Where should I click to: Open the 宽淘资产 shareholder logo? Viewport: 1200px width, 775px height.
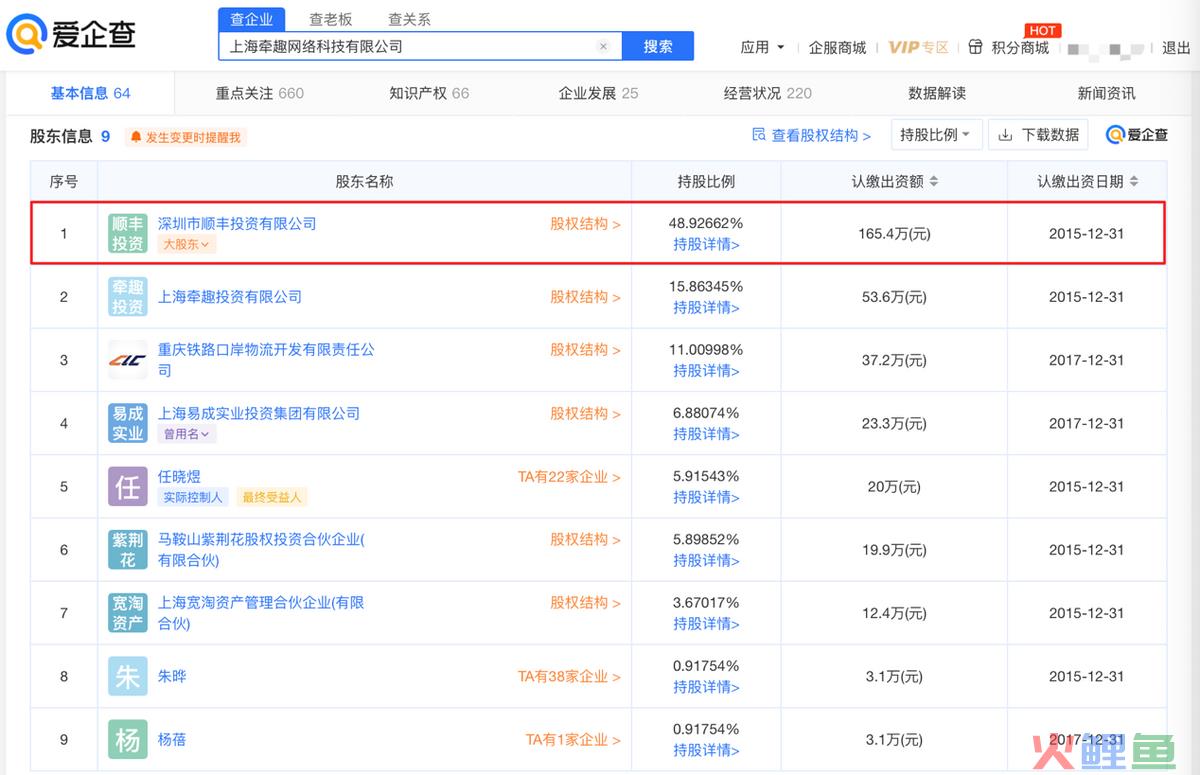(128, 613)
